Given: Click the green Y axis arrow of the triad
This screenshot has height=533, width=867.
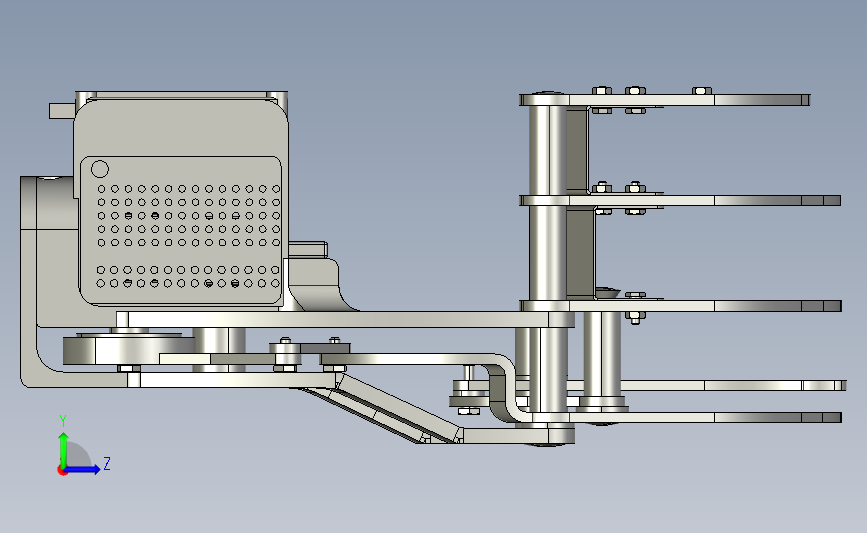Looking at the screenshot, I should coord(63,450).
